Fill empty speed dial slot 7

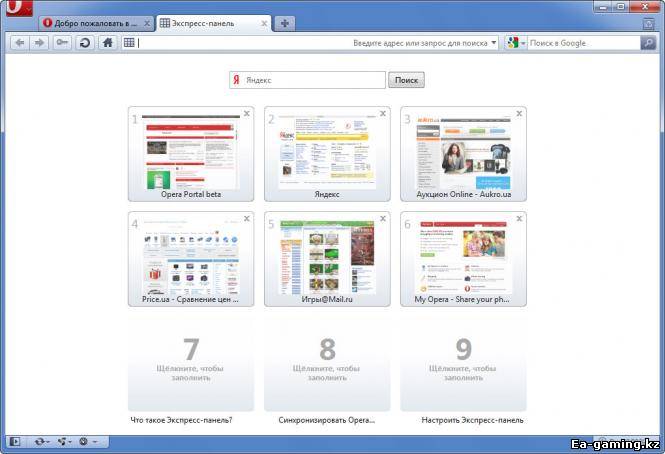point(191,364)
